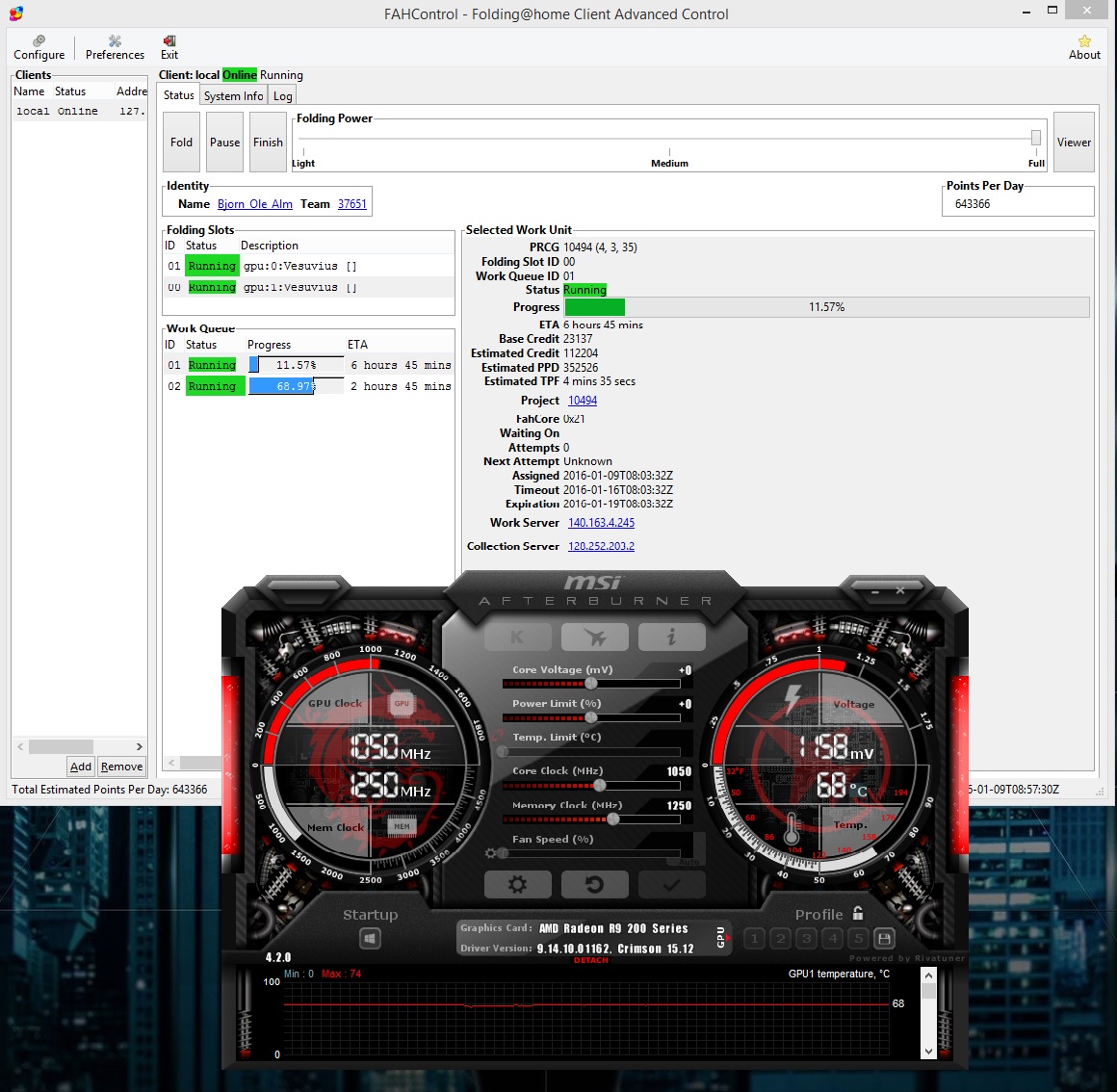Select profile slot 4 in Afterburner

(833, 939)
